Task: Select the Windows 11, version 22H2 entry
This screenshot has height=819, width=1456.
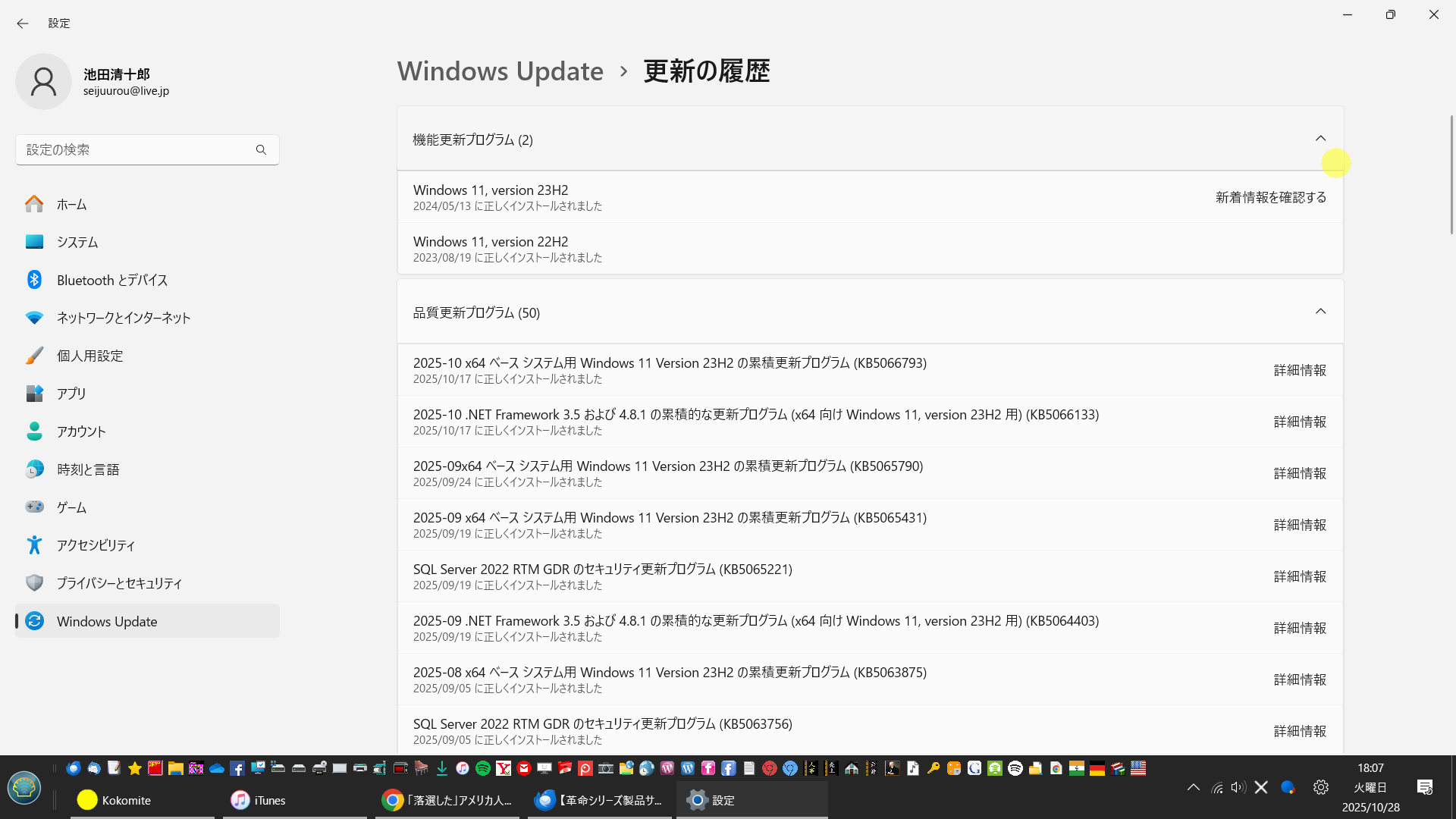Action: pos(870,249)
